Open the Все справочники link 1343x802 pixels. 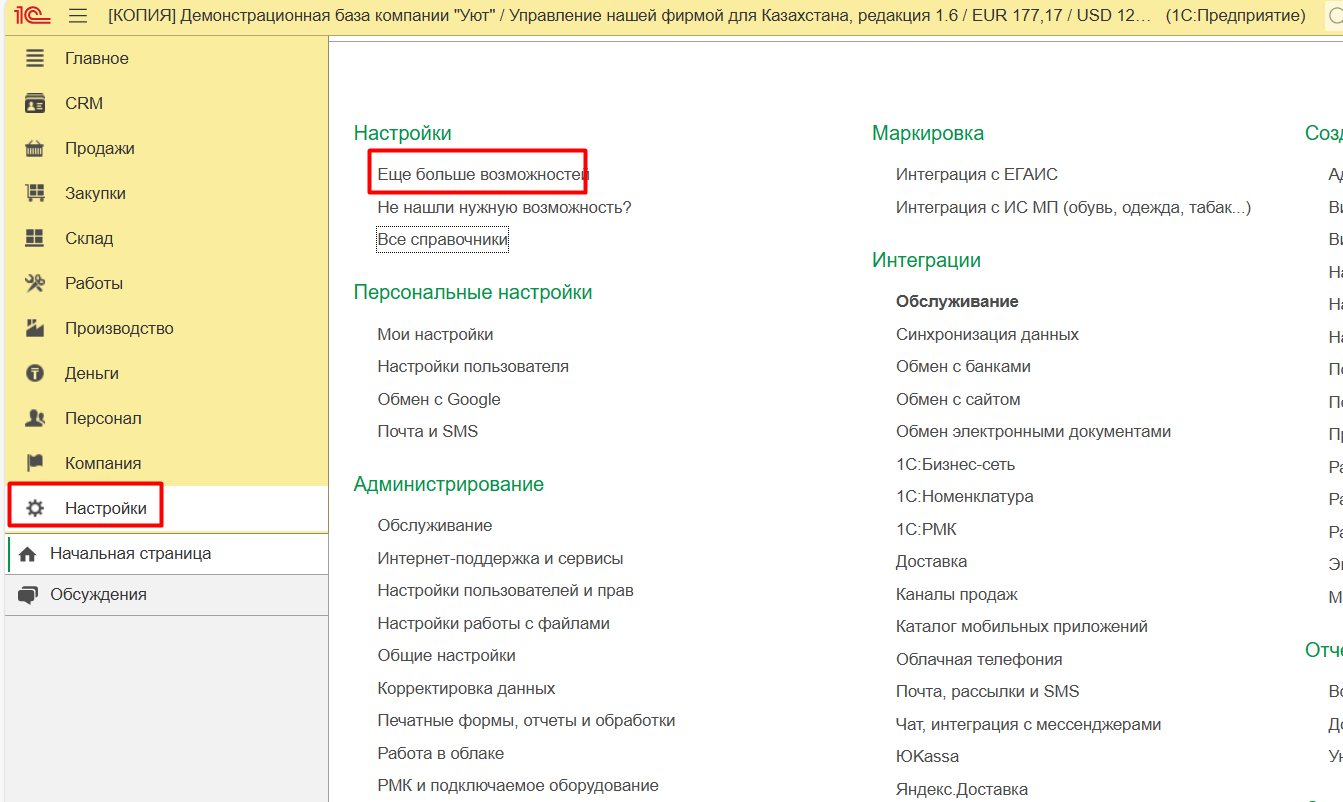pos(442,240)
